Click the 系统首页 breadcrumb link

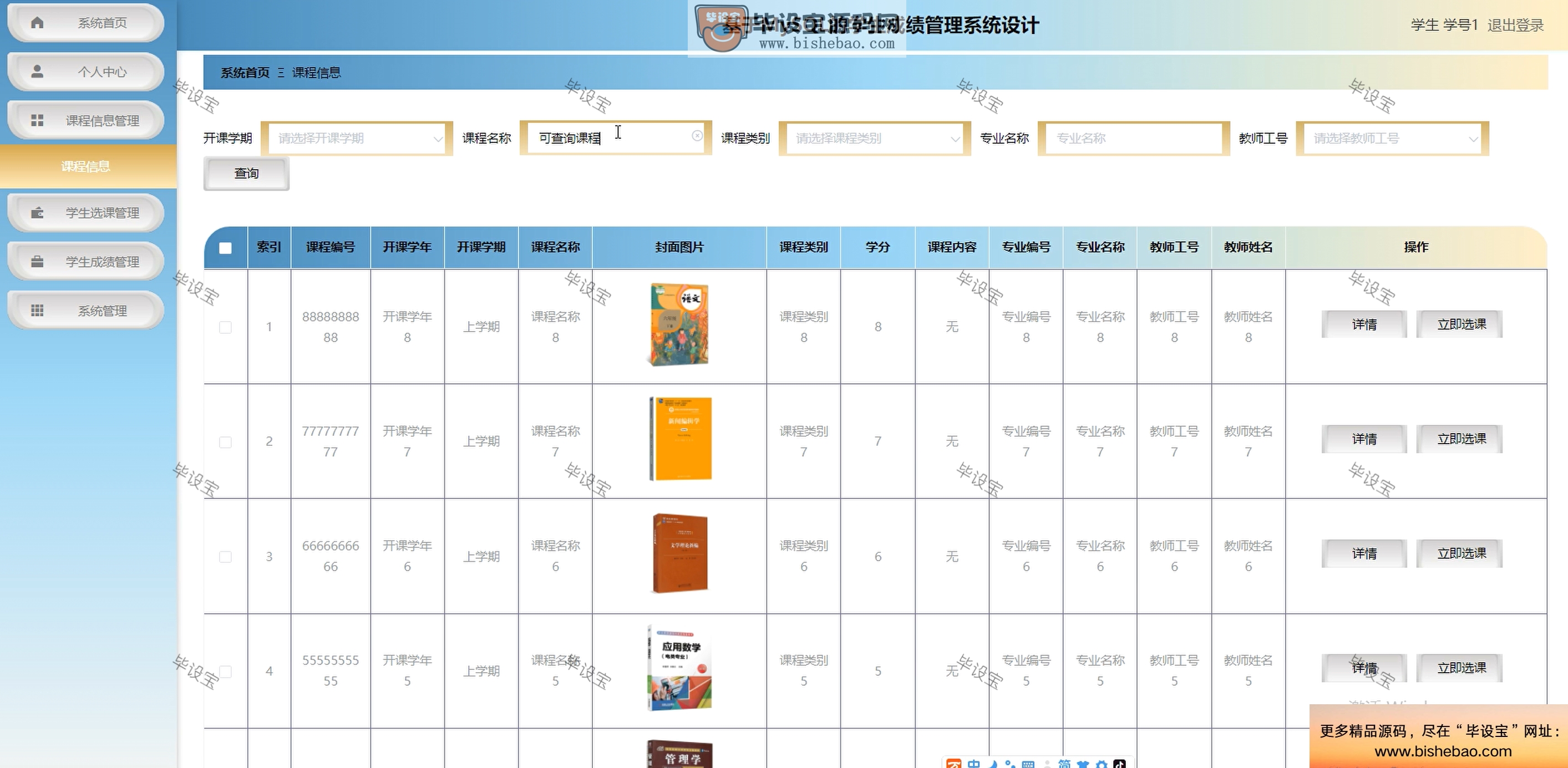[x=245, y=73]
